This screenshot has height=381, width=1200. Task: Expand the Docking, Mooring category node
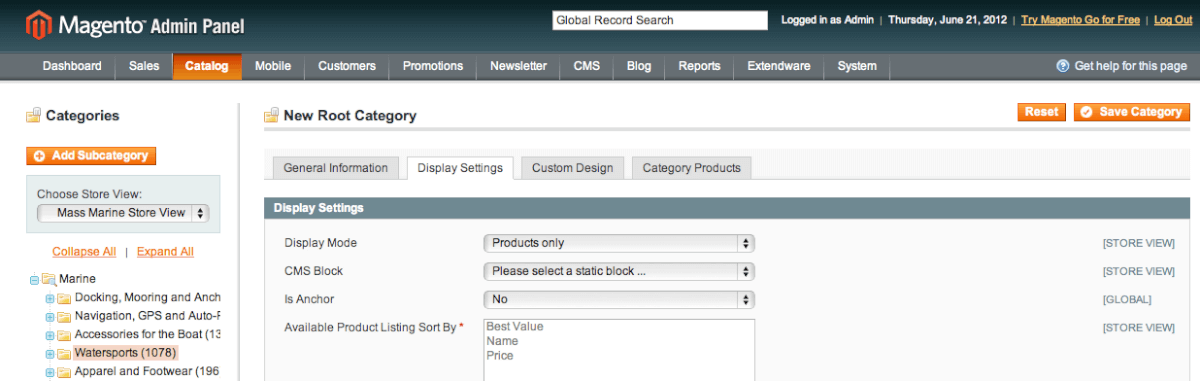point(50,298)
